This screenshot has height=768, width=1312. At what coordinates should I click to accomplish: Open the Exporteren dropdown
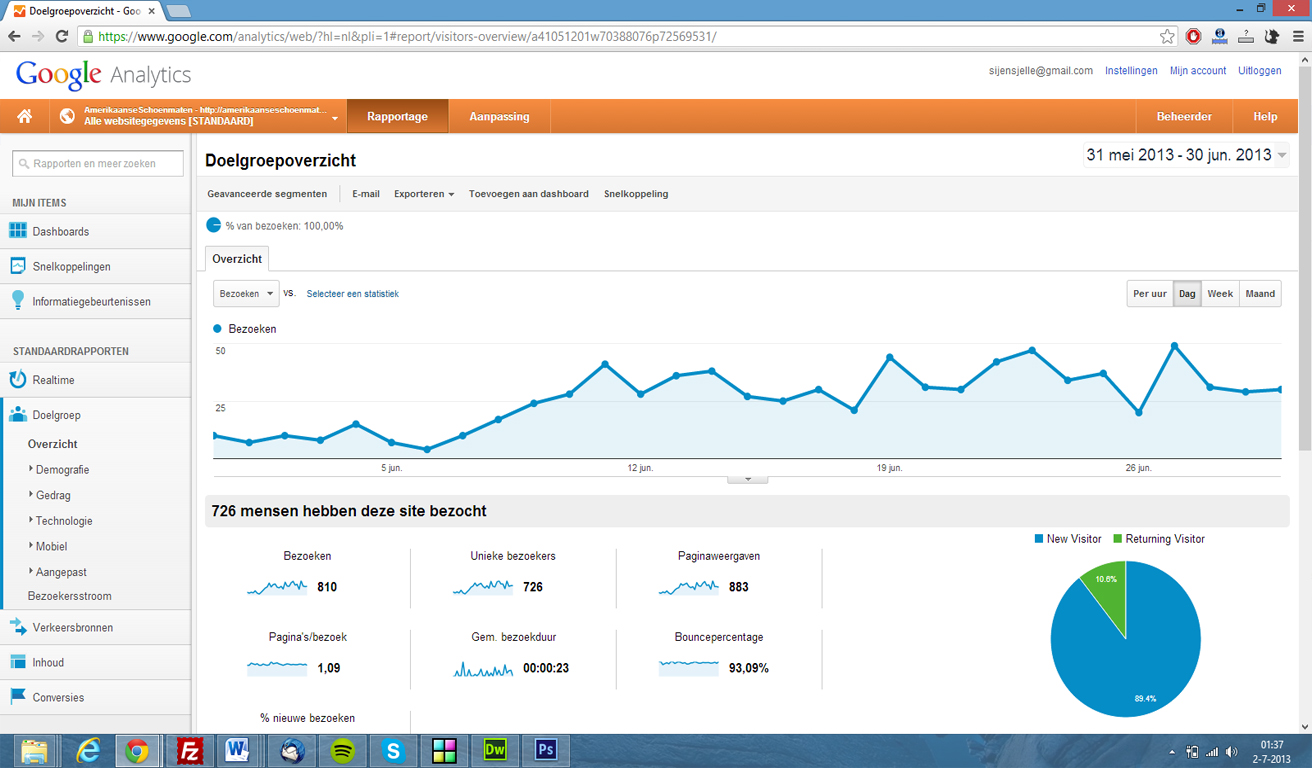(424, 194)
